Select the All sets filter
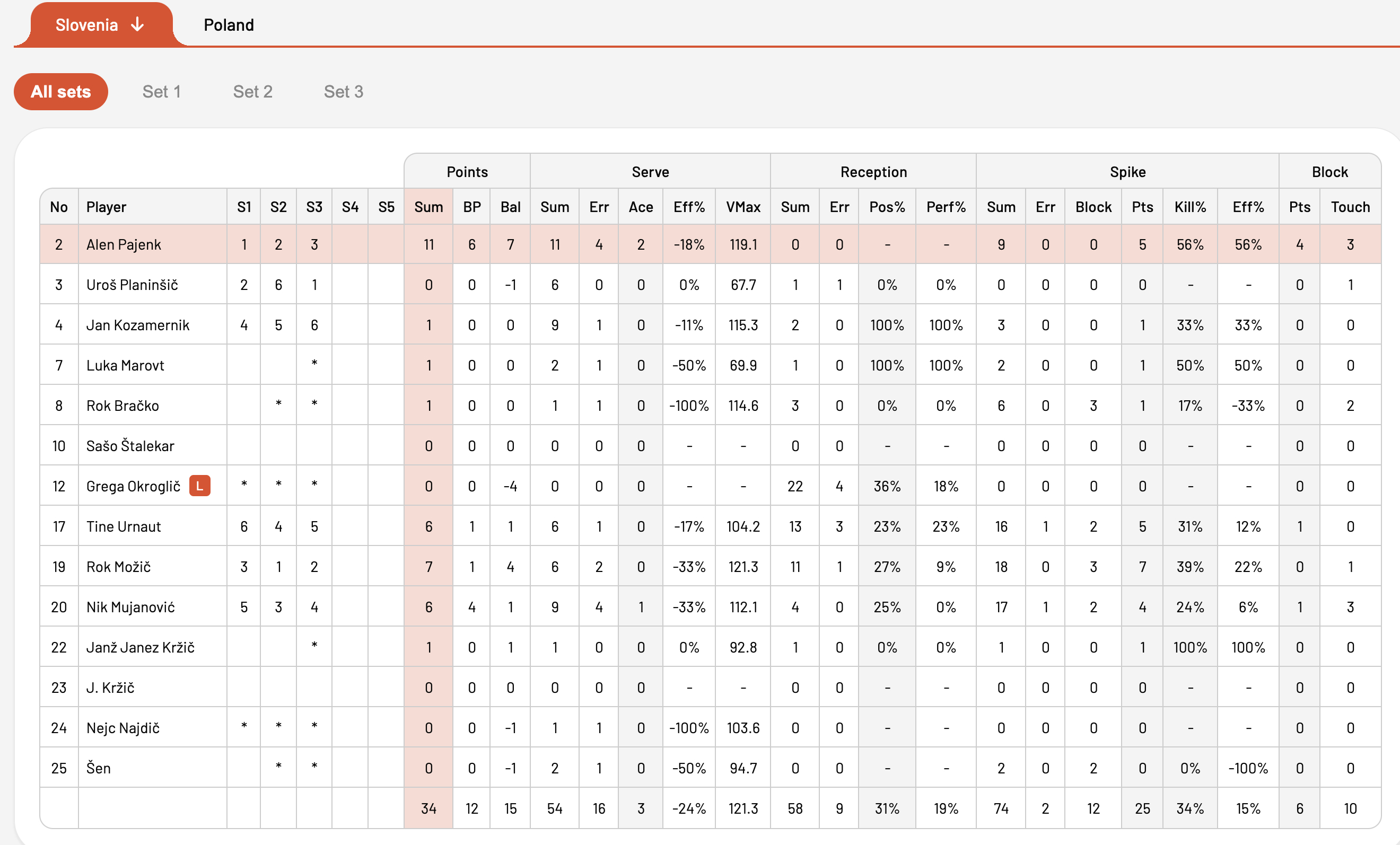 coord(61,91)
